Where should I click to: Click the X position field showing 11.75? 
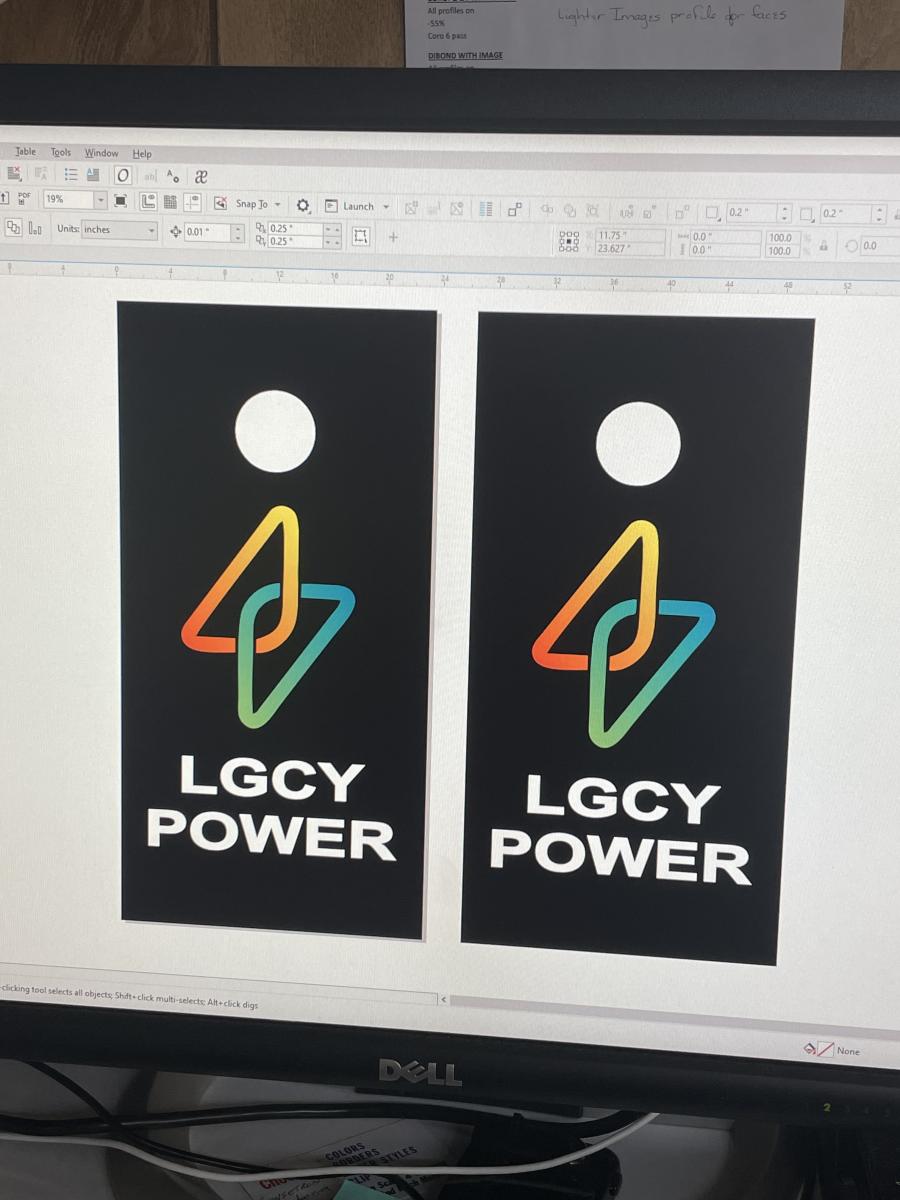pos(629,236)
